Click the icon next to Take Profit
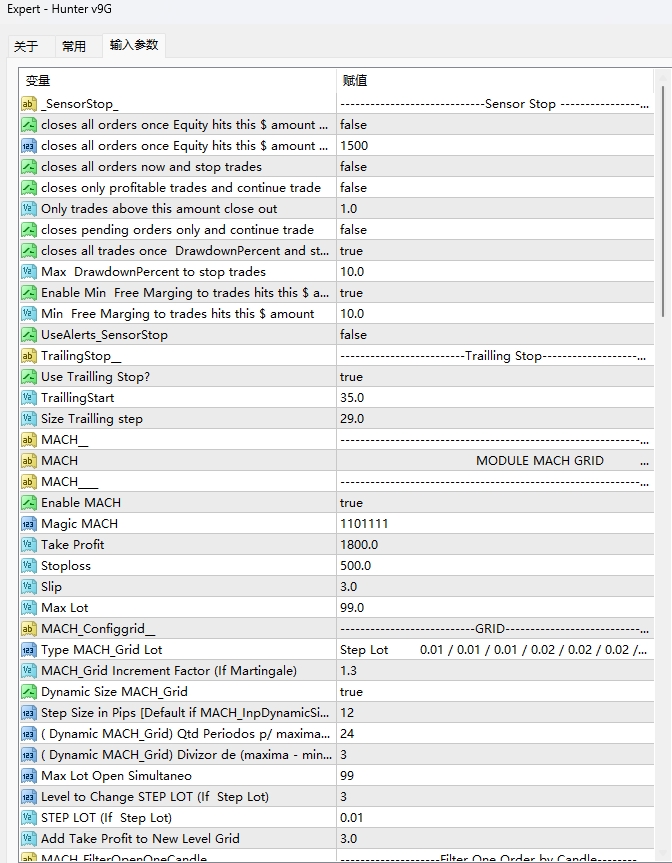 (29, 545)
